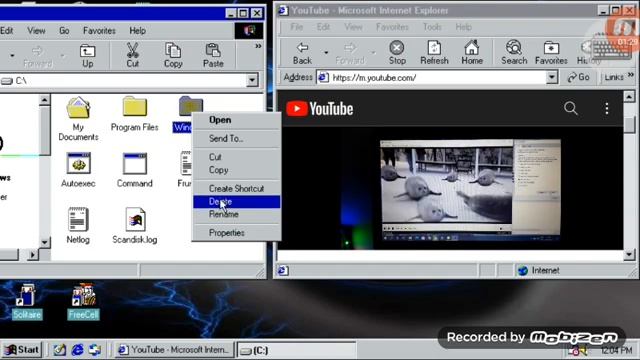Choose Send To in the context menu

(237, 138)
